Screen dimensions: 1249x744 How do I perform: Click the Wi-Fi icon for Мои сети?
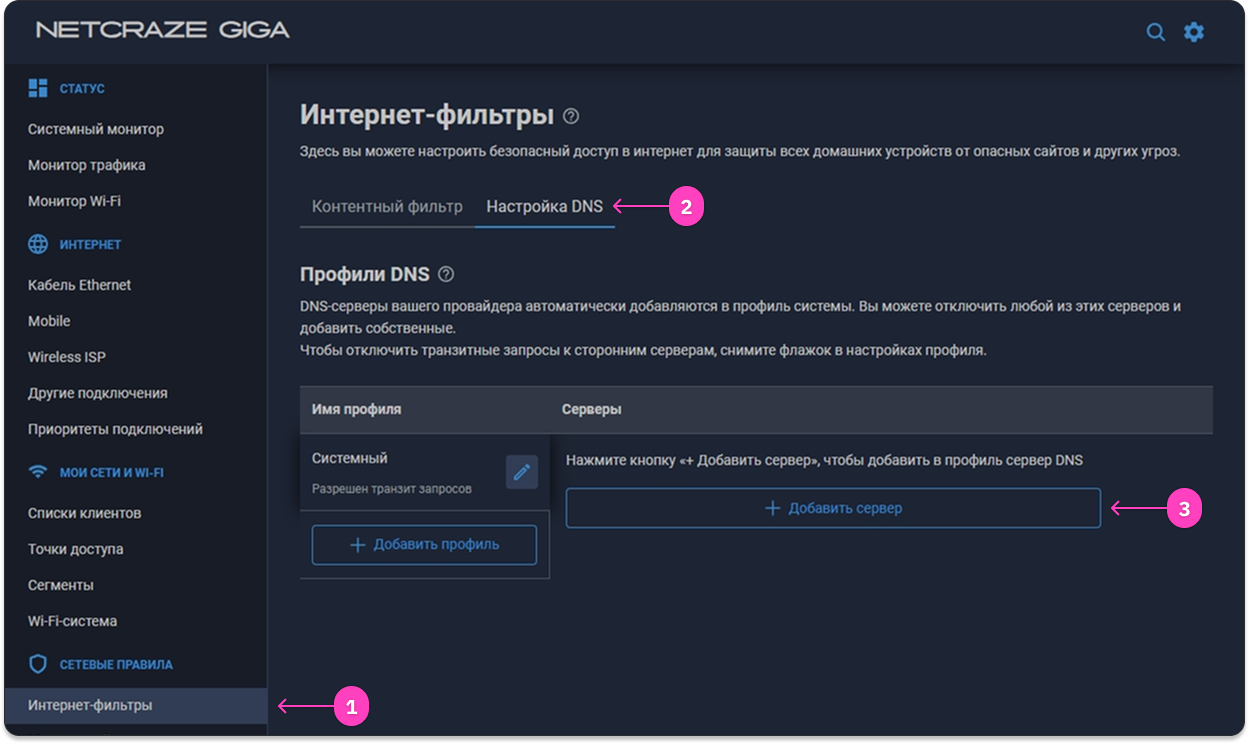pos(38,472)
